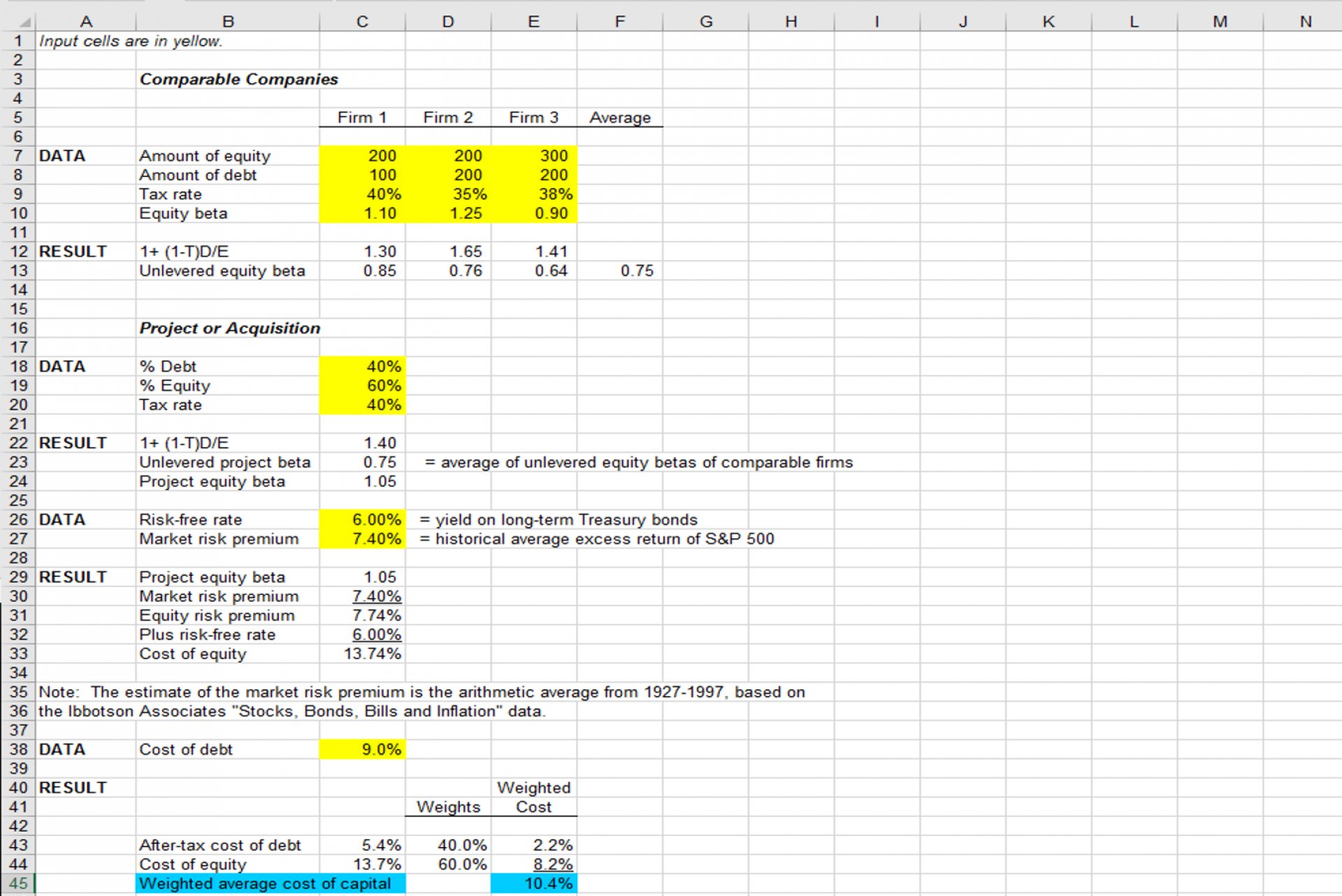Select column C header
Image resolution: width=1342 pixels, height=896 pixels.
click(x=362, y=22)
